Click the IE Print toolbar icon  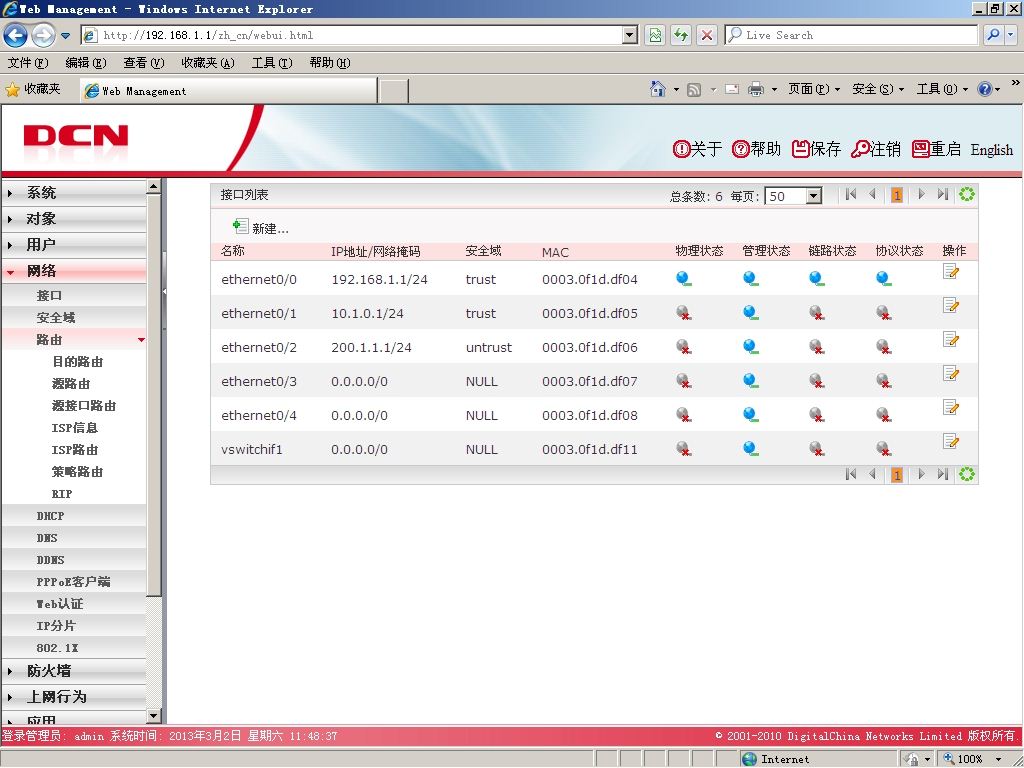pyautogui.click(x=756, y=89)
